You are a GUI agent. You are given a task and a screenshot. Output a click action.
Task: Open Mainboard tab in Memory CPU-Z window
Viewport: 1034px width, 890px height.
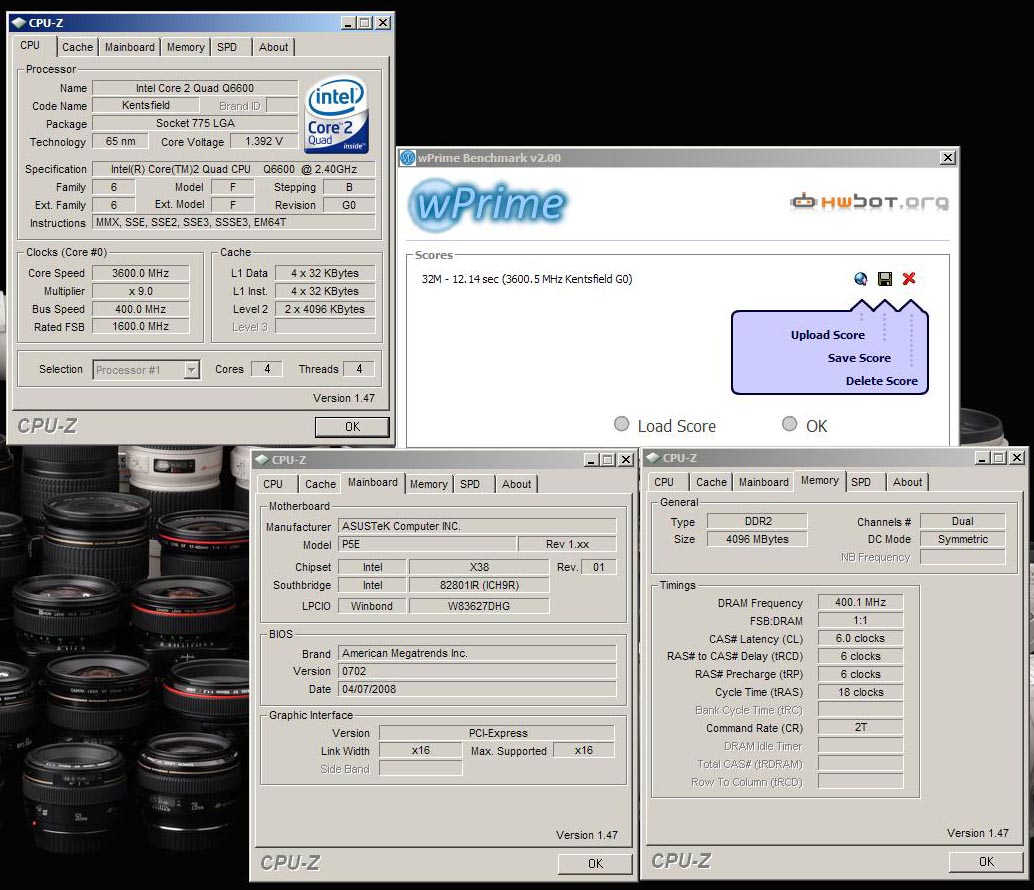pos(764,482)
